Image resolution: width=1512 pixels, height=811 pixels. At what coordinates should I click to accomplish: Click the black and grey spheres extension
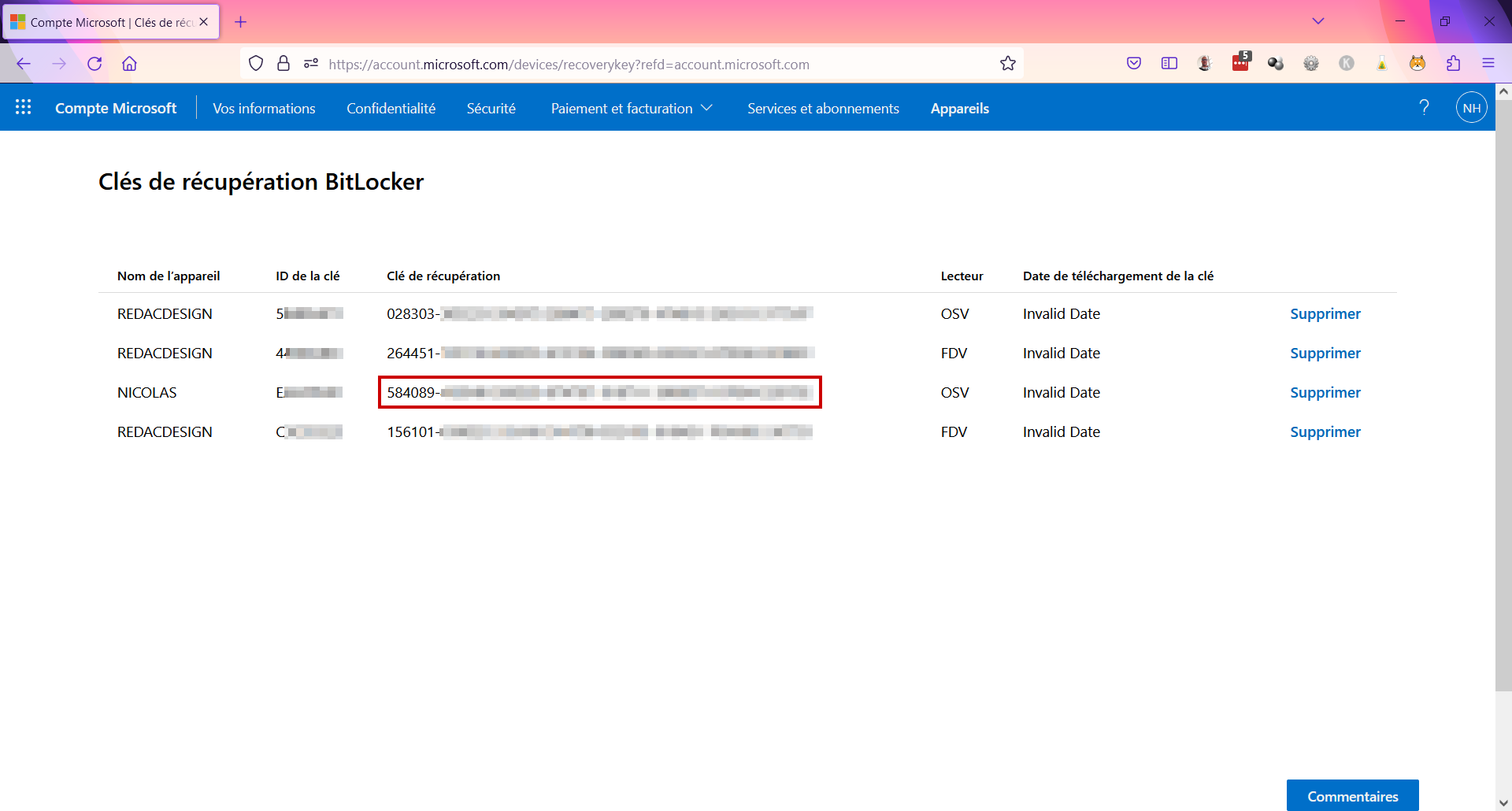pos(1276,64)
